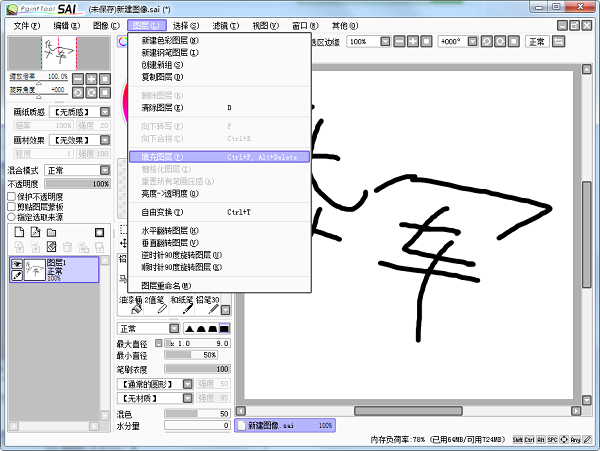
Task: Choose the third brush edge shape
Action: 212,329
